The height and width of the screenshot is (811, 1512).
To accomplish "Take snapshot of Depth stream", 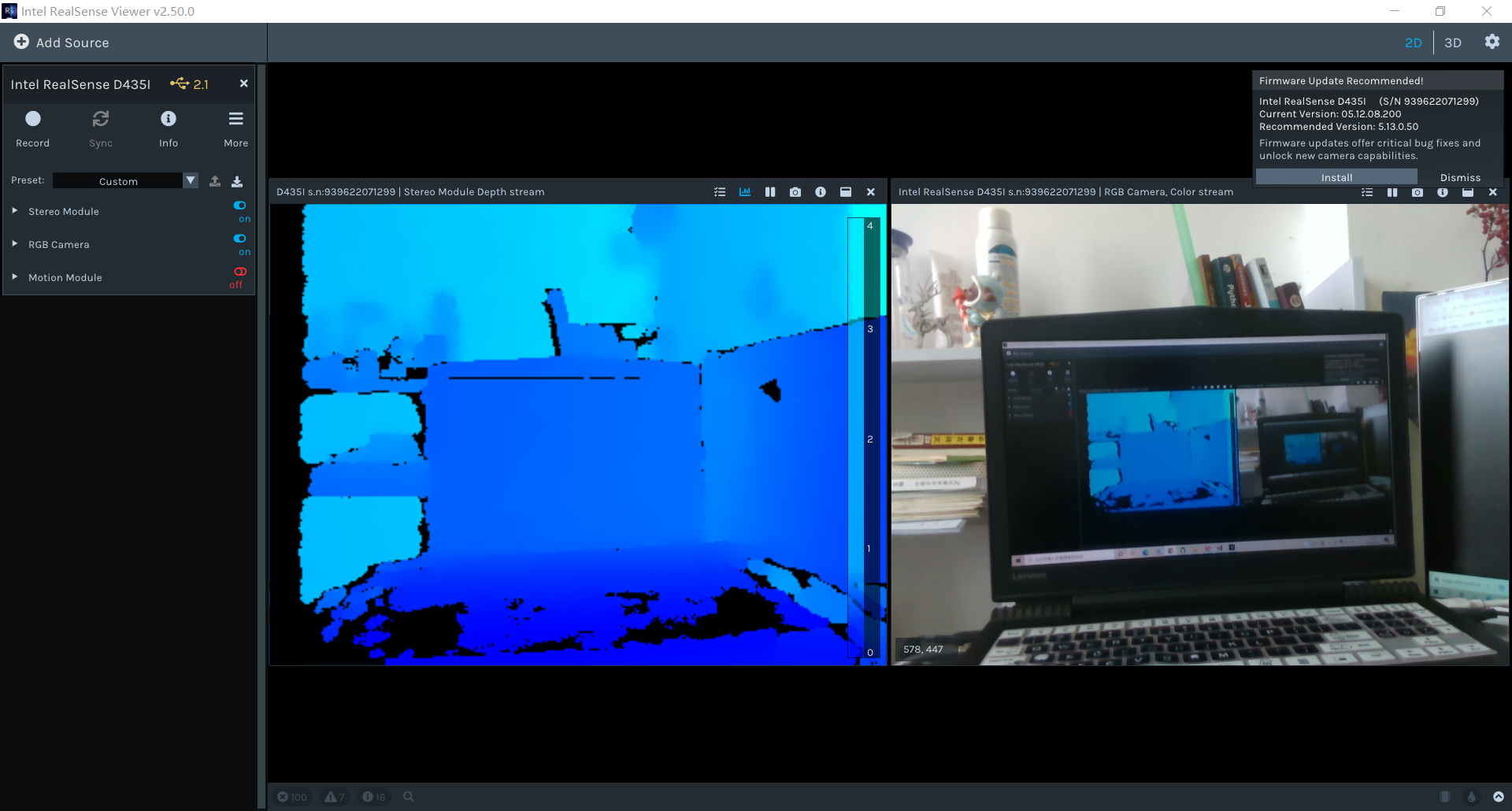I will pyautogui.click(x=795, y=192).
